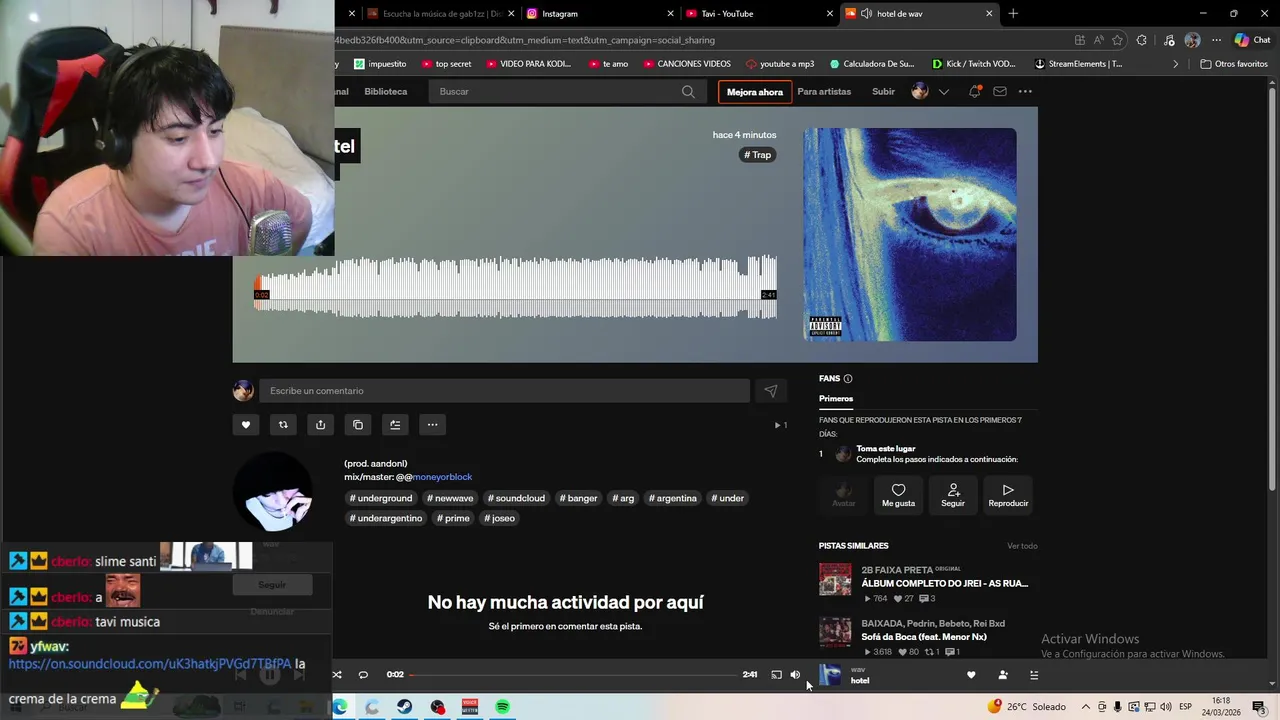Like the playing track in player bar
This screenshot has width=1280, height=720.
pyautogui.click(x=970, y=675)
